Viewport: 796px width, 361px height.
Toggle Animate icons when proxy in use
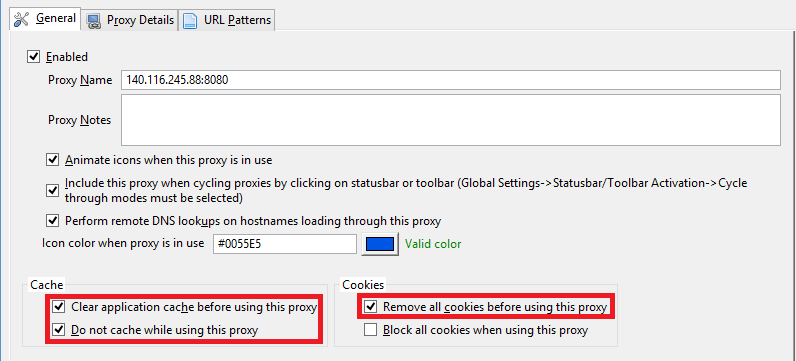tap(52, 160)
